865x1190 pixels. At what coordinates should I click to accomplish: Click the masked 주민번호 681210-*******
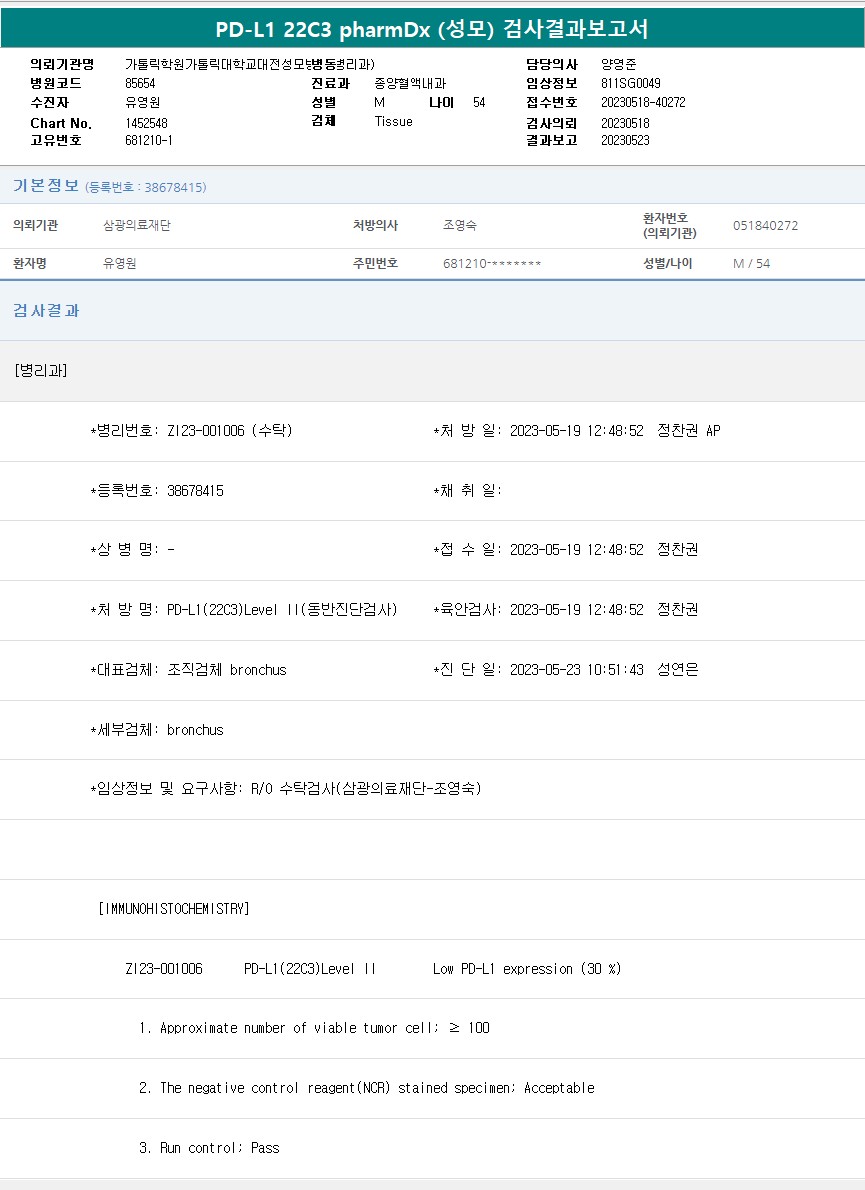click(492, 264)
